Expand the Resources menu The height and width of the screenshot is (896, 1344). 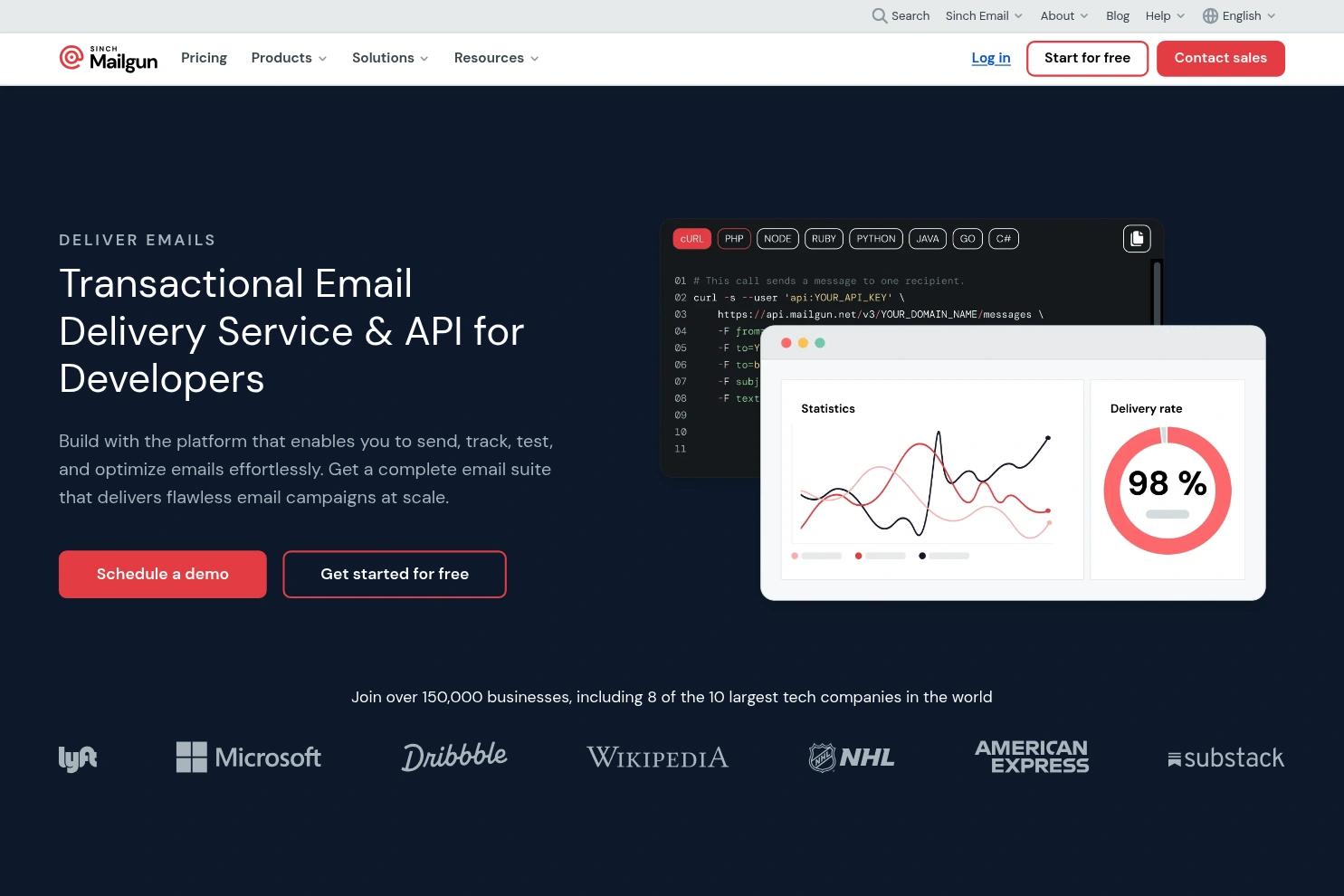pyautogui.click(x=496, y=58)
